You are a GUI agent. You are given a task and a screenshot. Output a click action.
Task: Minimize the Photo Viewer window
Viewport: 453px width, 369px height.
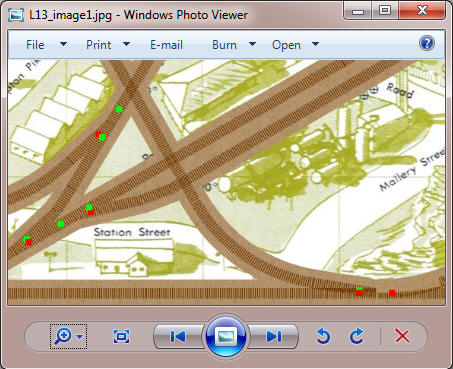[358, 11]
